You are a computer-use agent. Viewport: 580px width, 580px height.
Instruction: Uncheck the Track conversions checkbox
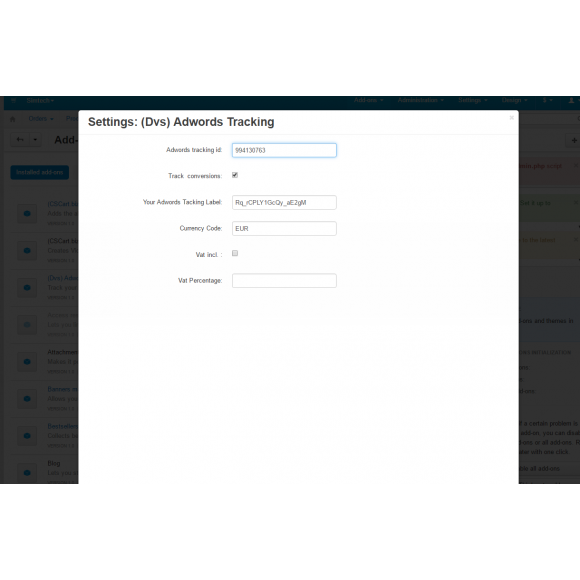[x=235, y=175]
